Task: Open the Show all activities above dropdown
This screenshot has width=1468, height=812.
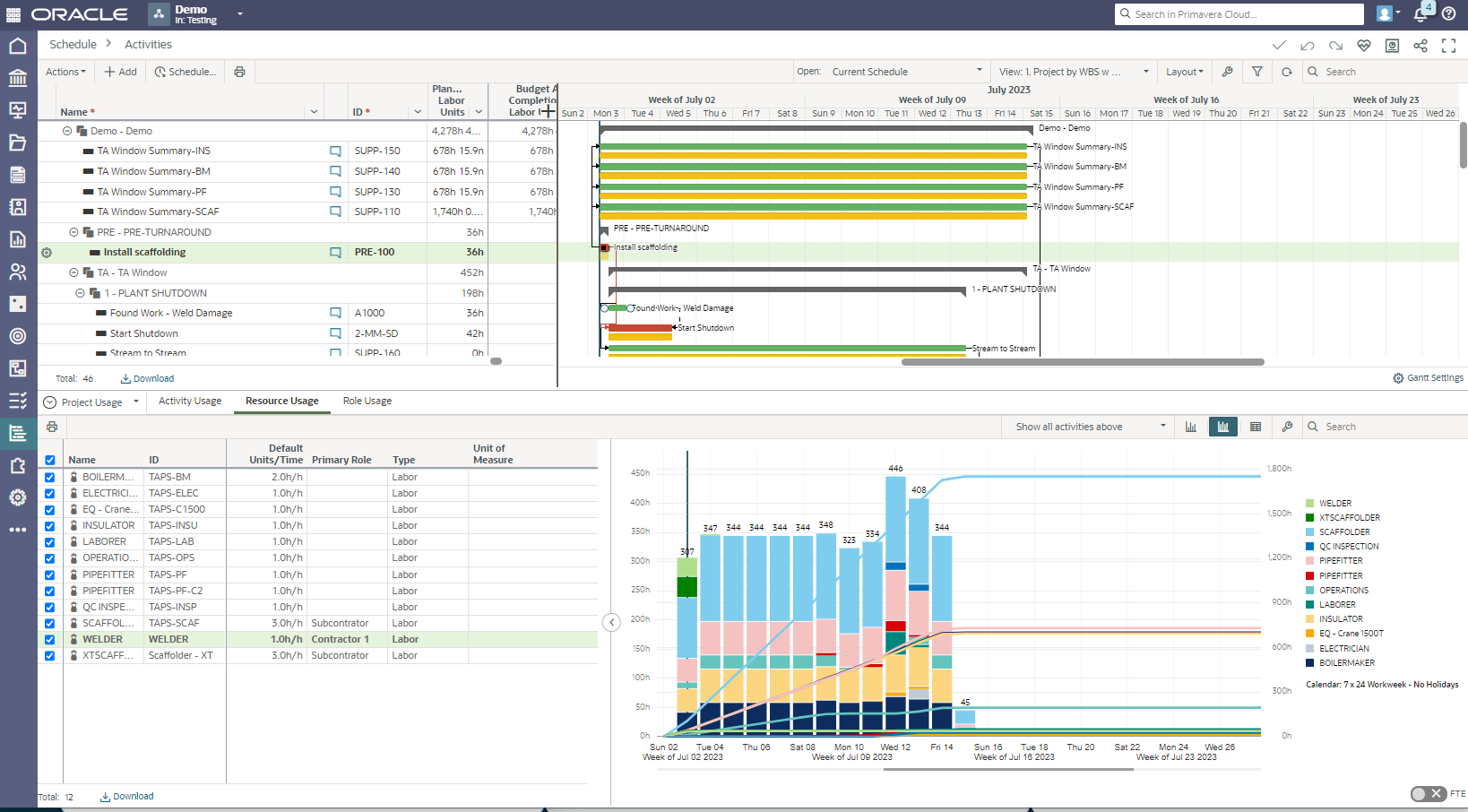Action: coord(1090,427)
